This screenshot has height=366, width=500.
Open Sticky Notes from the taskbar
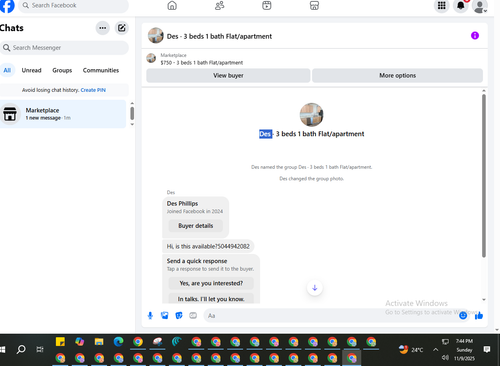point(60,342)
